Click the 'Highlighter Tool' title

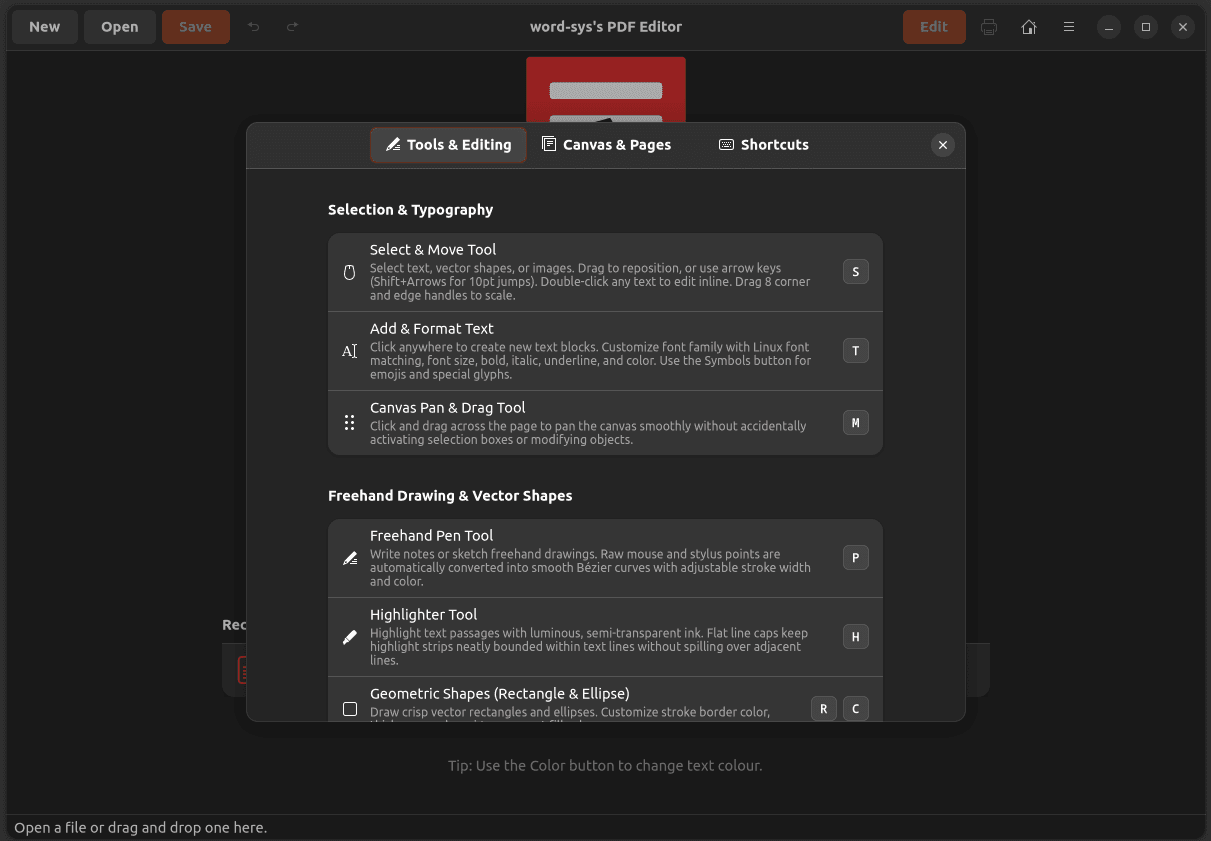pyautogui.click(x=424, y=615)
